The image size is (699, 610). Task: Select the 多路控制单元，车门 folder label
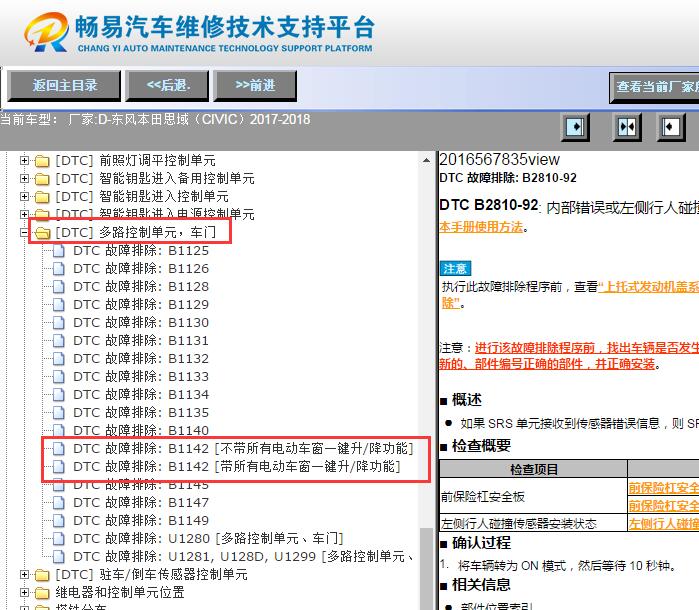[136, 232]
